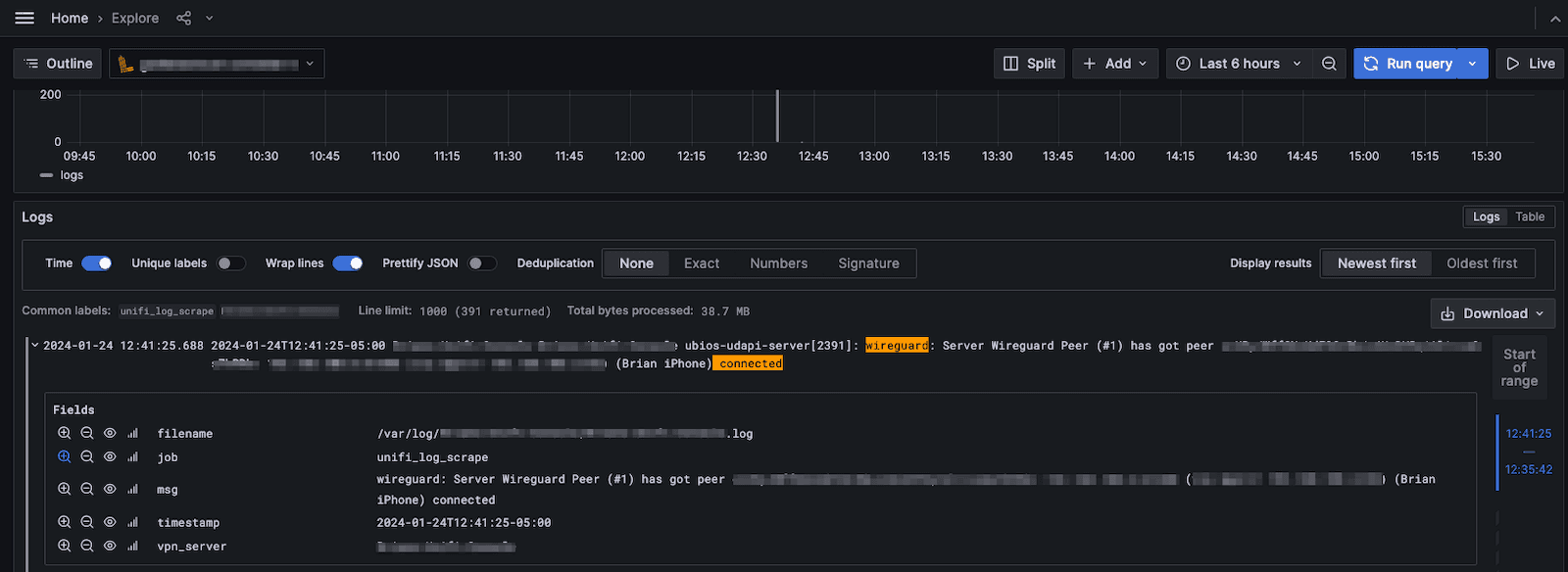Filter for value on timestamp field
Screen dimensions: 1568x572
64,522
